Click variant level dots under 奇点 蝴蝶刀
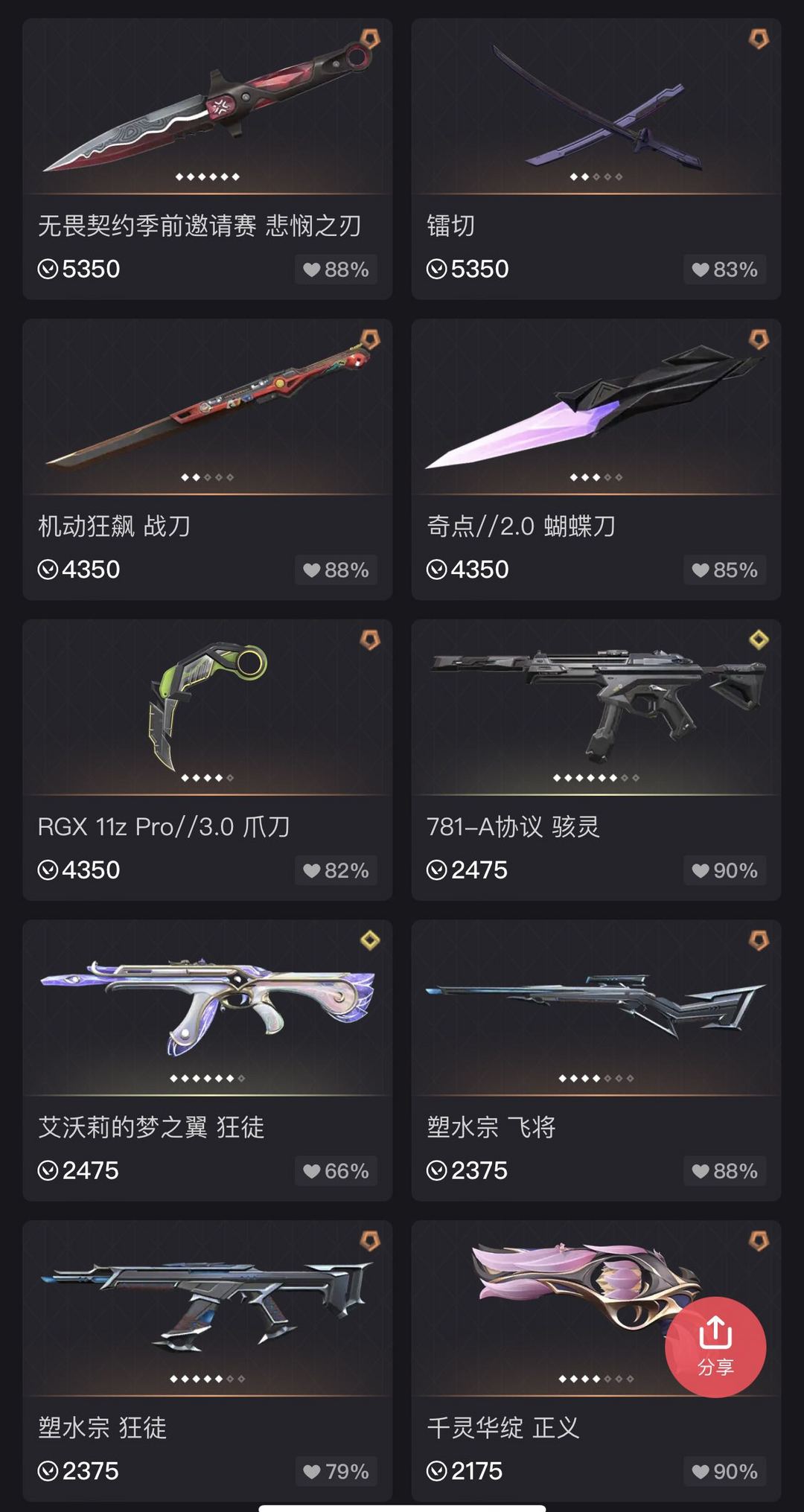 point(596,477)
